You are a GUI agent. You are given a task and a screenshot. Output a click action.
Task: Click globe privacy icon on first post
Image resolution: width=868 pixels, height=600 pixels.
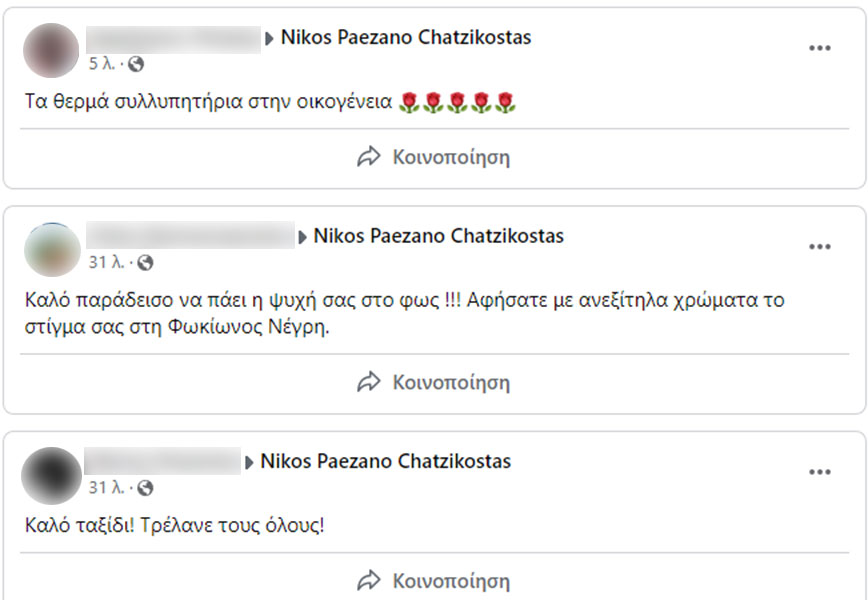(x=136, y=64)
